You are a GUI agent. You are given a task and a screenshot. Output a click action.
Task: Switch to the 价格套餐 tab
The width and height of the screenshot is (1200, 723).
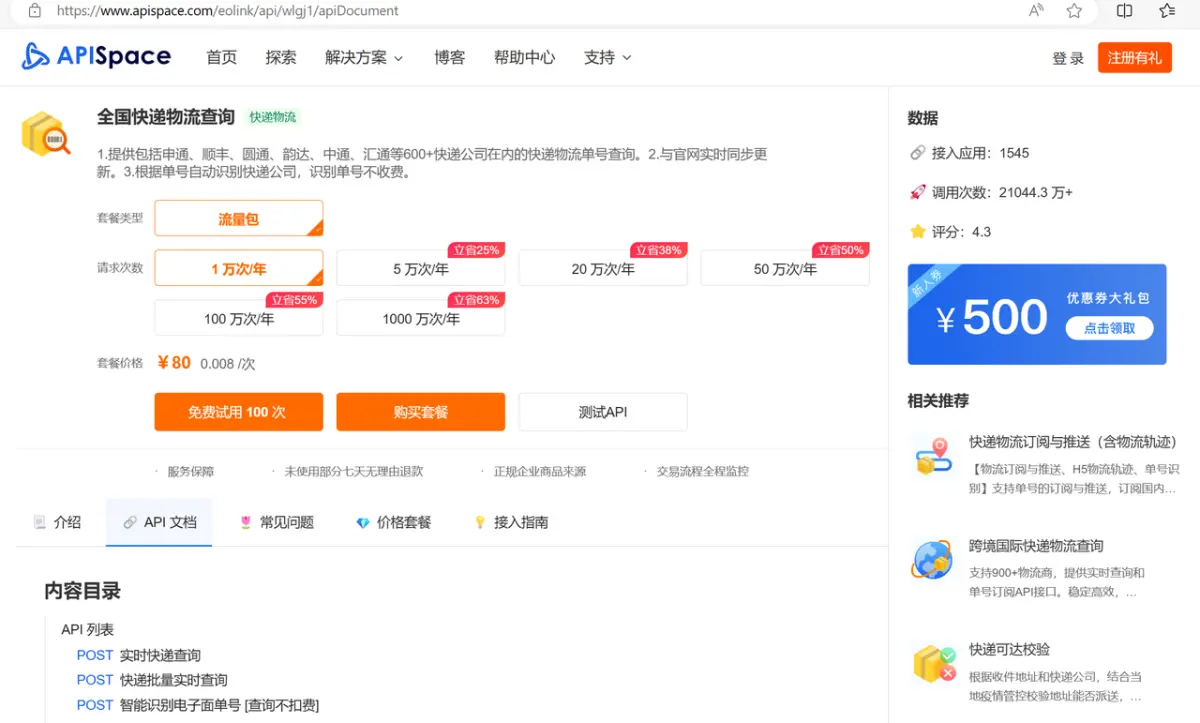coord(393,522)
